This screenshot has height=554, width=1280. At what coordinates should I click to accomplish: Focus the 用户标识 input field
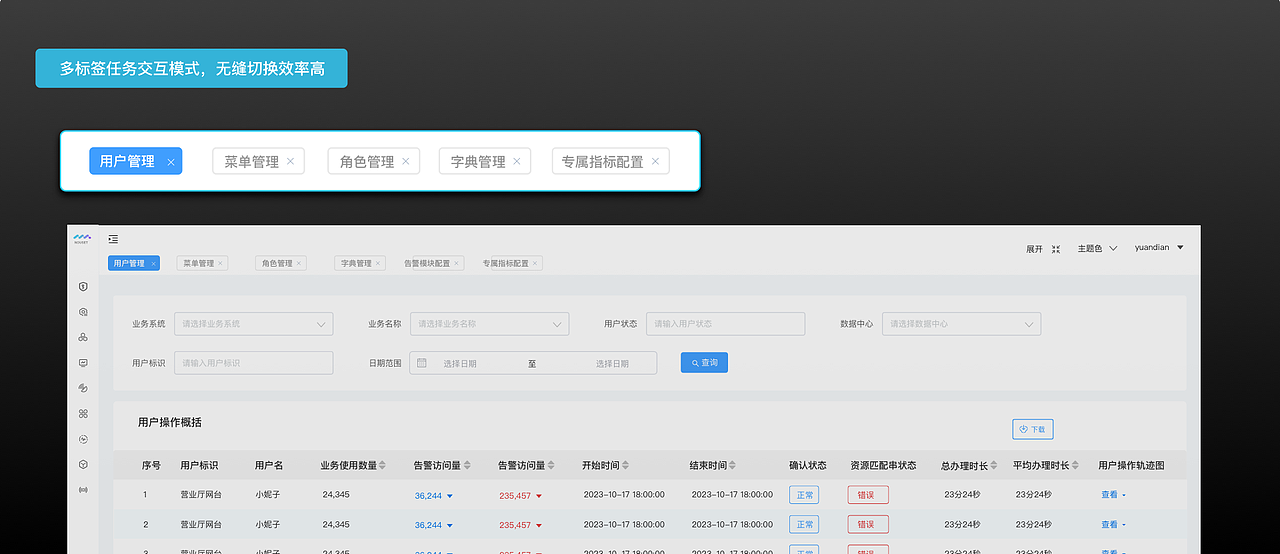click(x=253, y=363)
